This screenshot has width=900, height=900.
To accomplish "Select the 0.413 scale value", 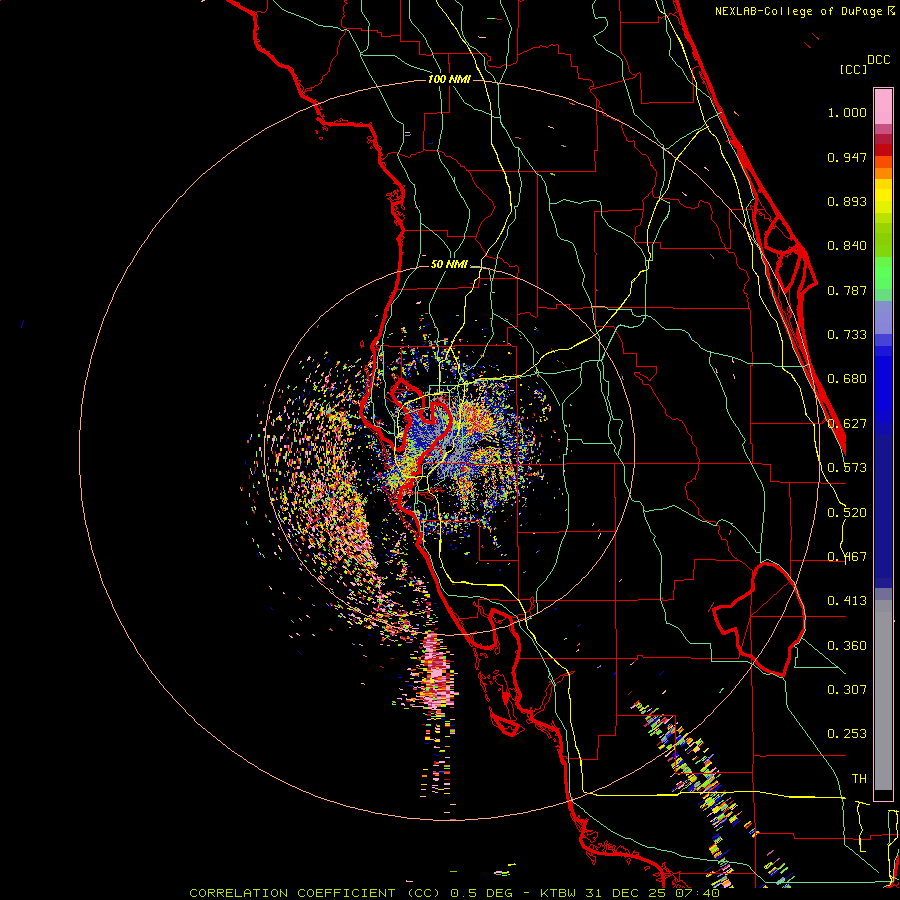I will coord(847,601).
